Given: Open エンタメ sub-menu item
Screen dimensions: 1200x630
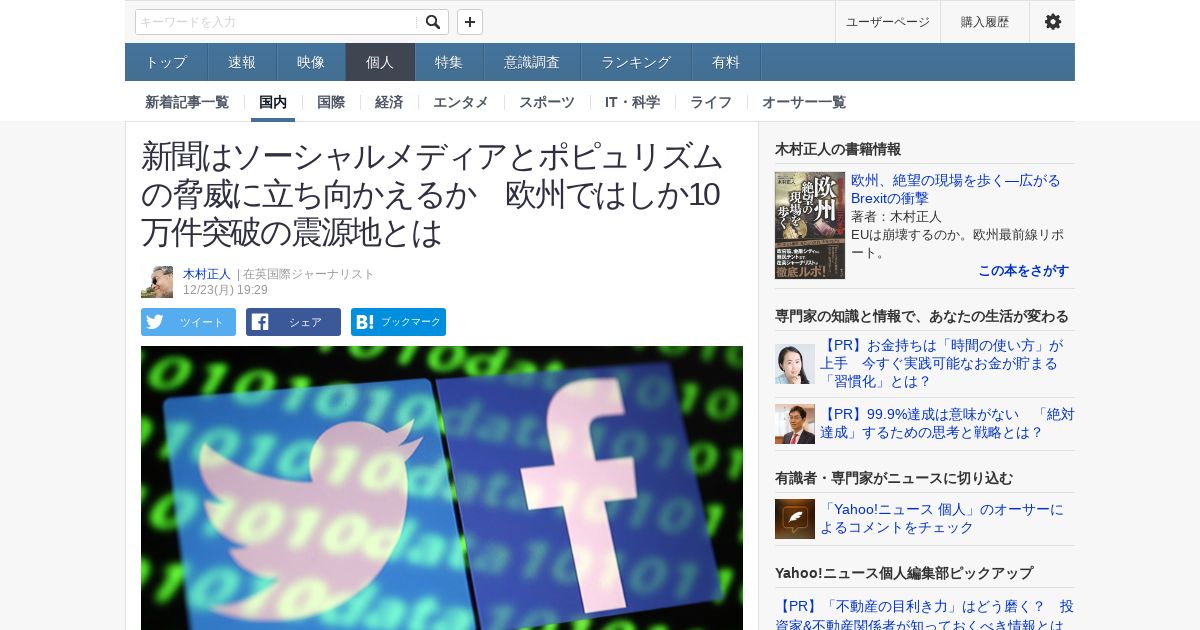Looking at the screenshot, I should [x=461, y=102].
